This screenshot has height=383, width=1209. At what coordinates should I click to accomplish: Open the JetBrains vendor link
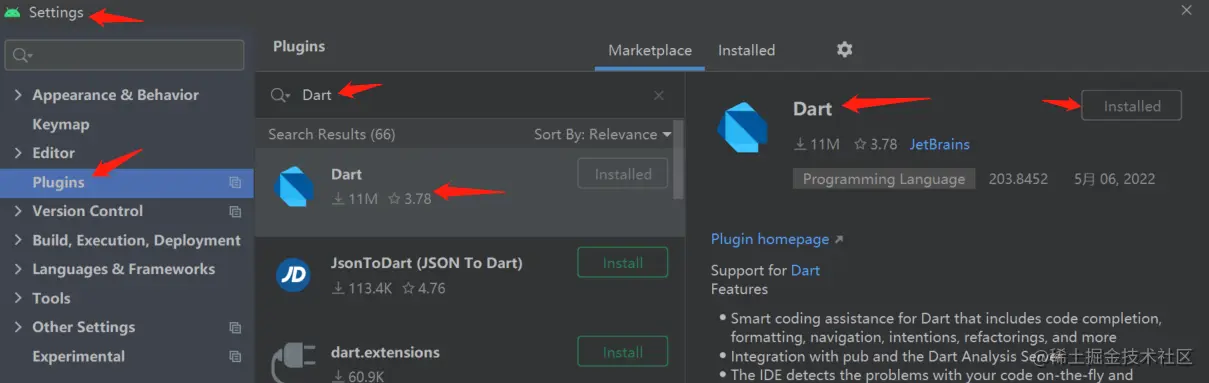point(939,144)
